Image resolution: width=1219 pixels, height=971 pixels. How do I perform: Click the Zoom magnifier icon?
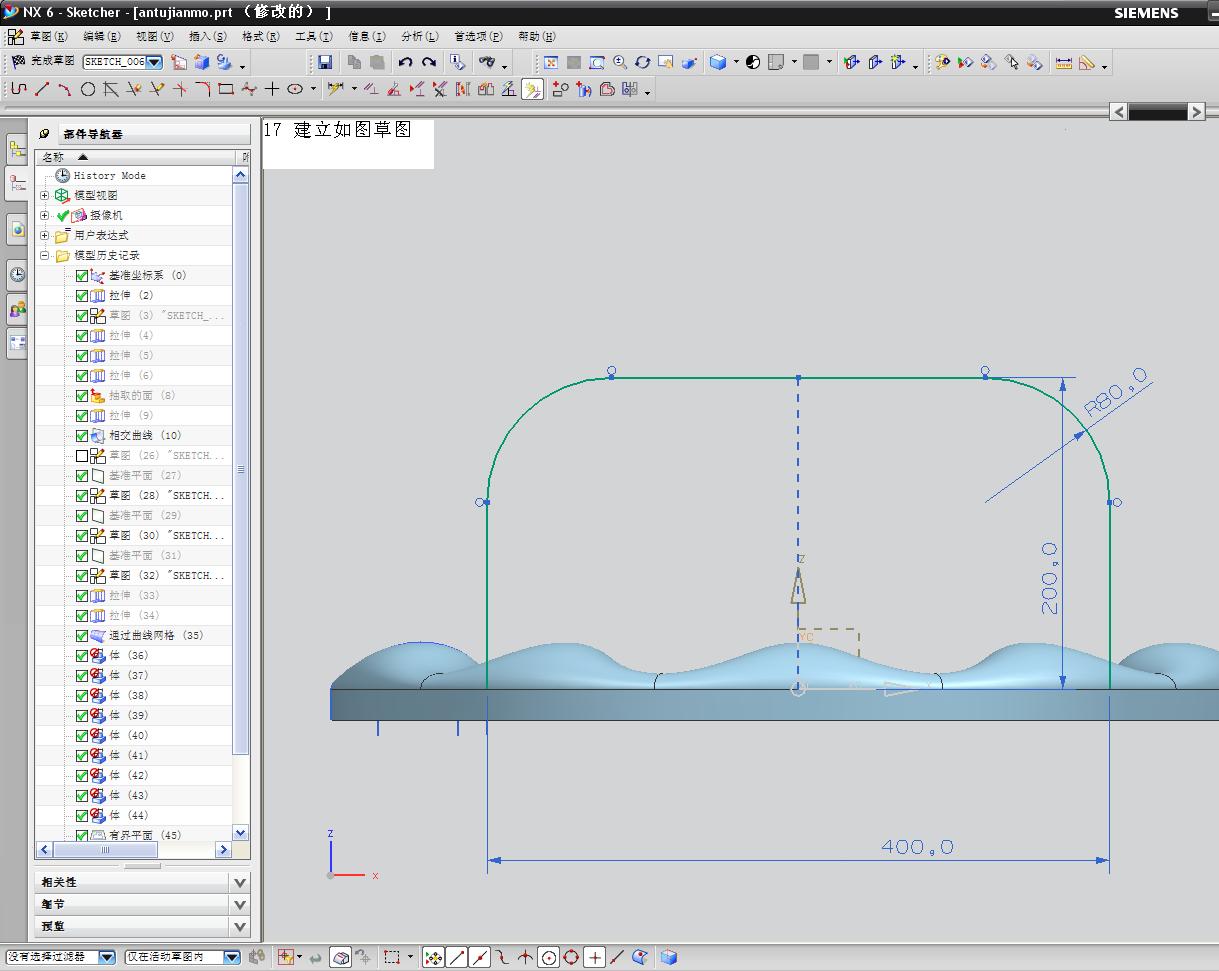620,62
